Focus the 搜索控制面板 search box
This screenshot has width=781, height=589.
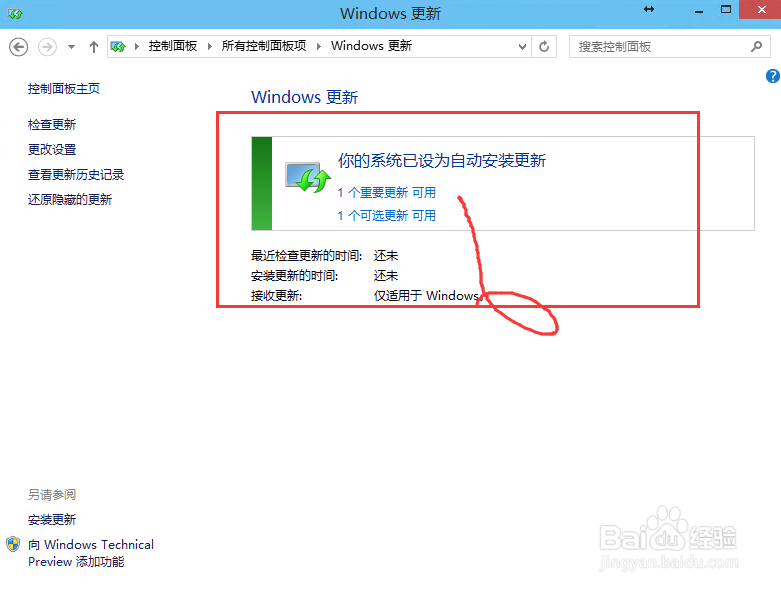(670, 47)
